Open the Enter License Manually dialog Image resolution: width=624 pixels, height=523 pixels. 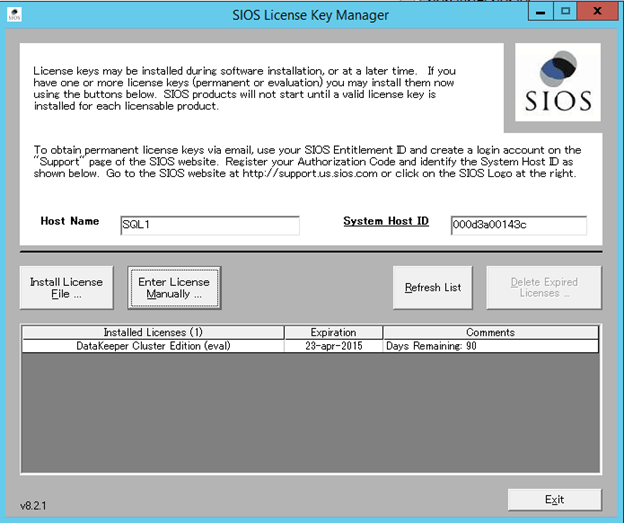click(175, 288)
